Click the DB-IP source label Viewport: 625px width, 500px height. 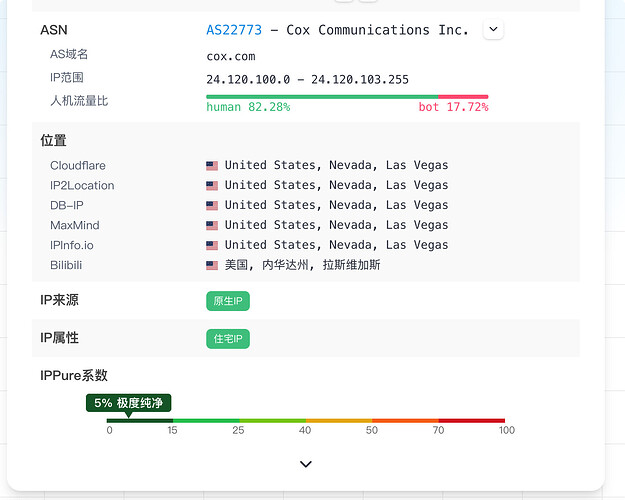[x=67, y=205]
